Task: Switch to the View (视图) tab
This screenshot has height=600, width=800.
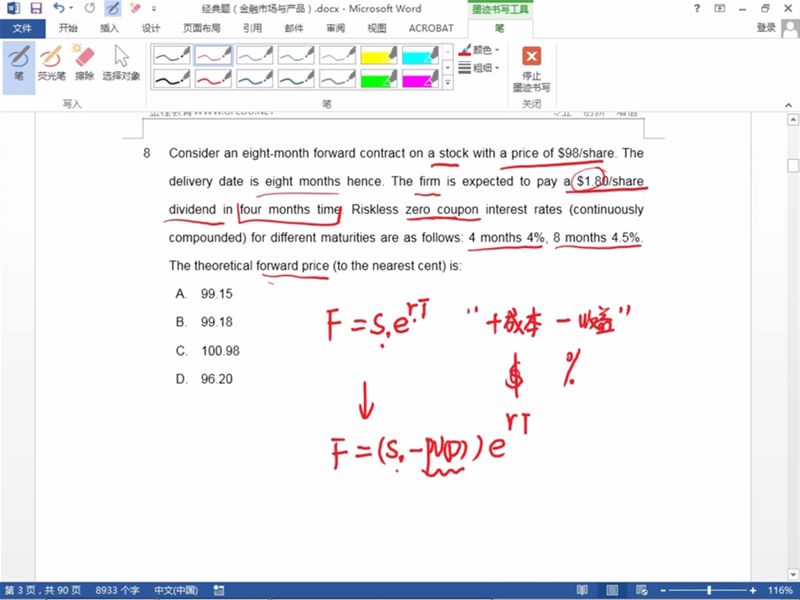Action: [x=377, y=28]
